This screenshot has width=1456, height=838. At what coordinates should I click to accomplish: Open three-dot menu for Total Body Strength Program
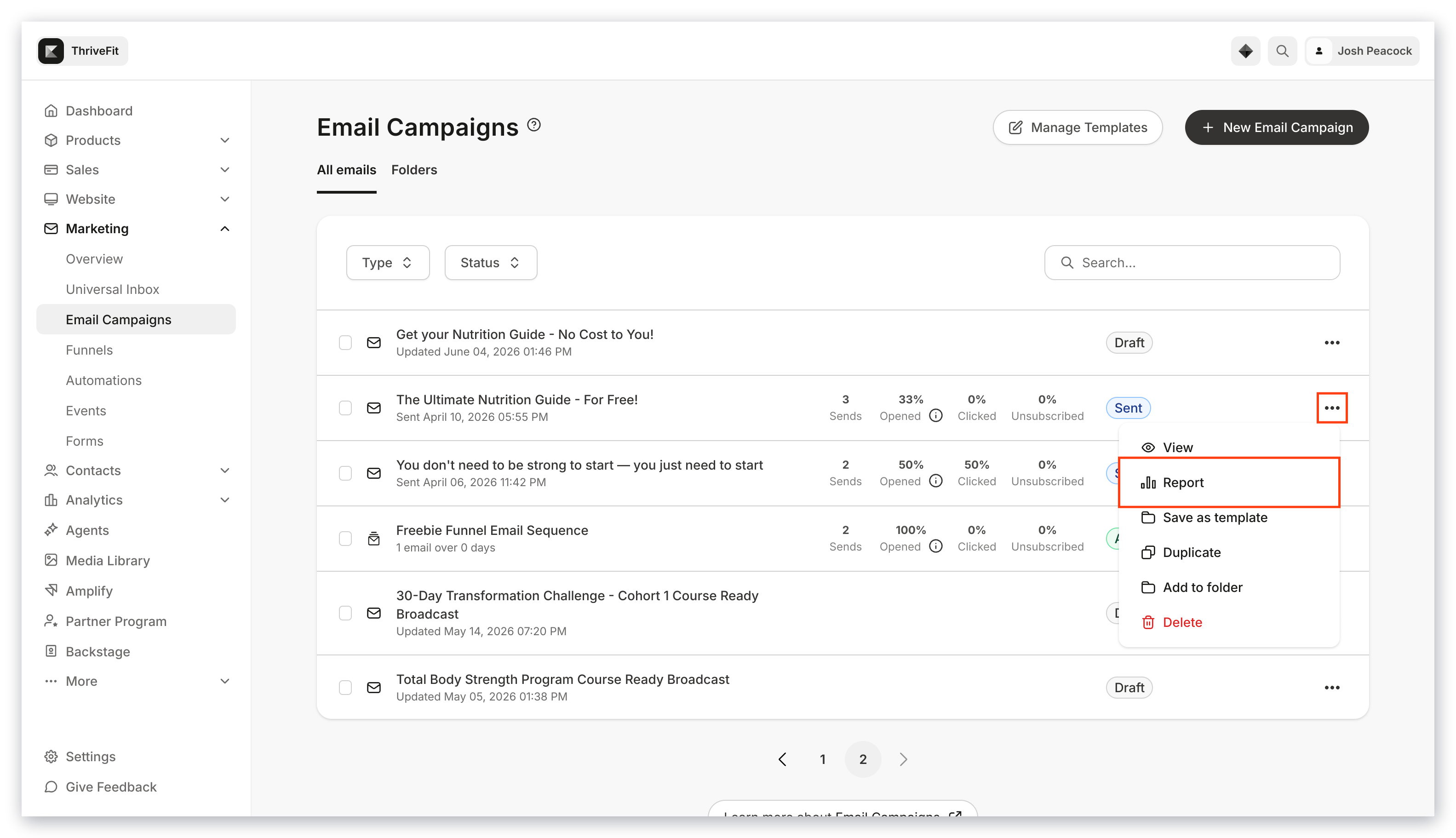click(x=1332, y=687)
